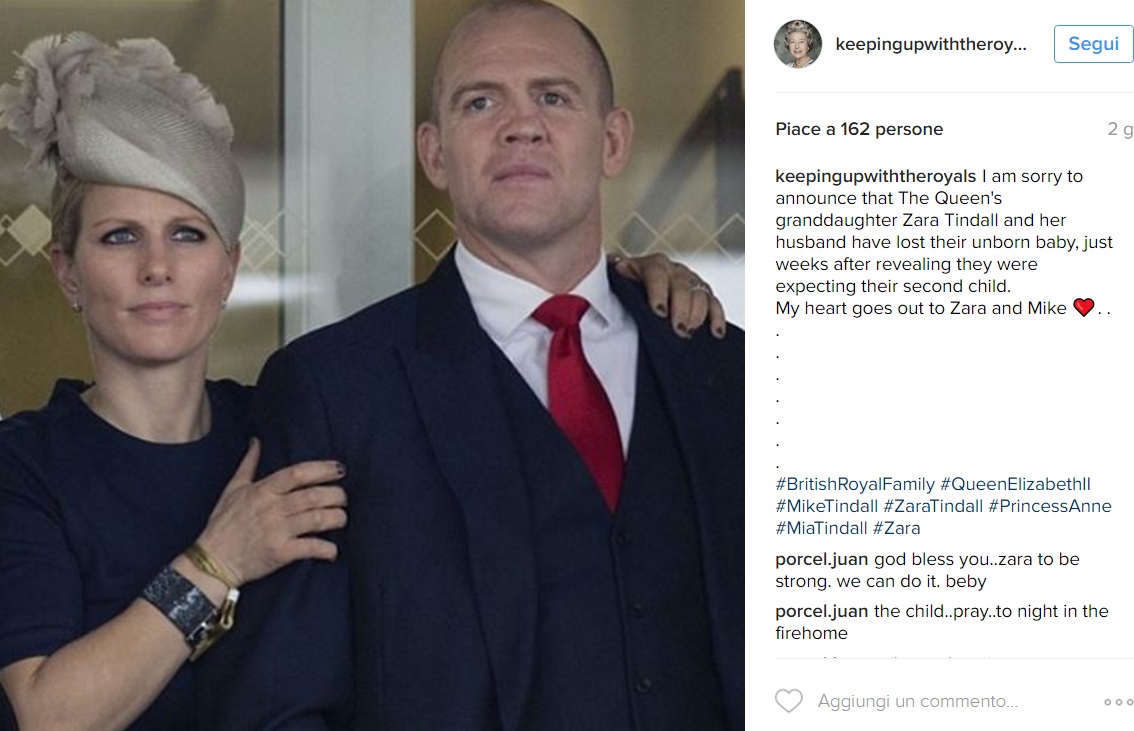
Task: Open the #QueenElizabethII hashtag
Action: coord(1015,484)
